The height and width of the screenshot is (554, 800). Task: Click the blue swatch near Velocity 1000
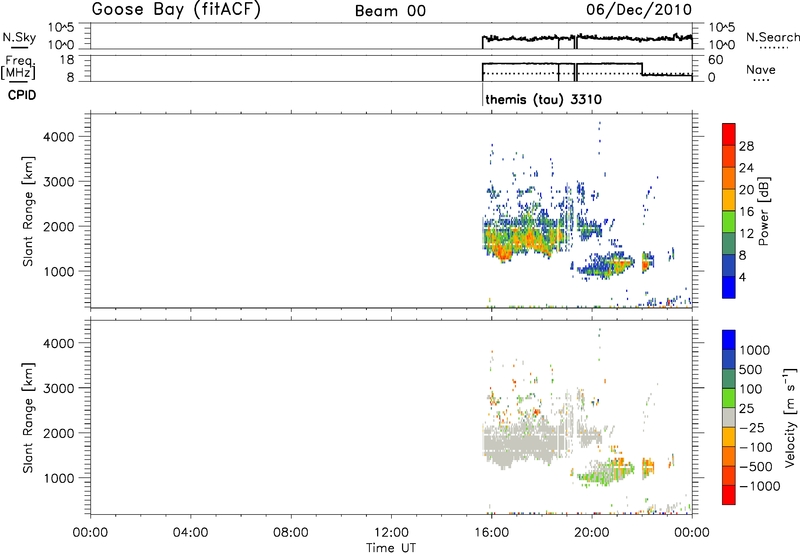729,340
